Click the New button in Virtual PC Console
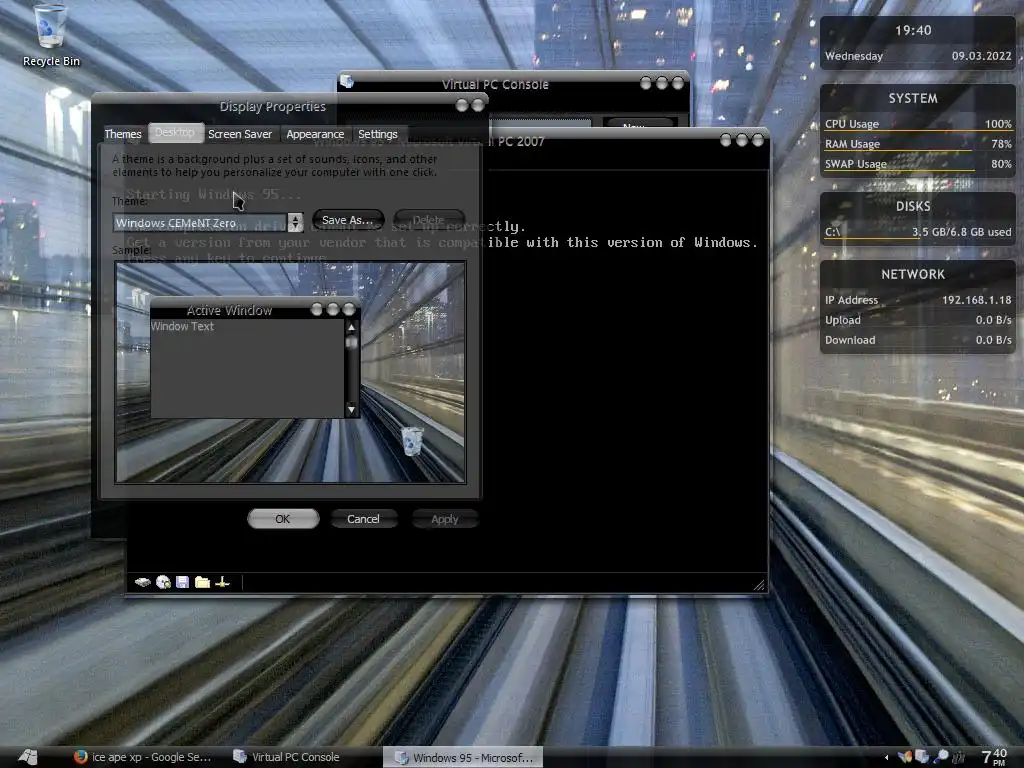1024x768 pixels. [x=637, y=123]
